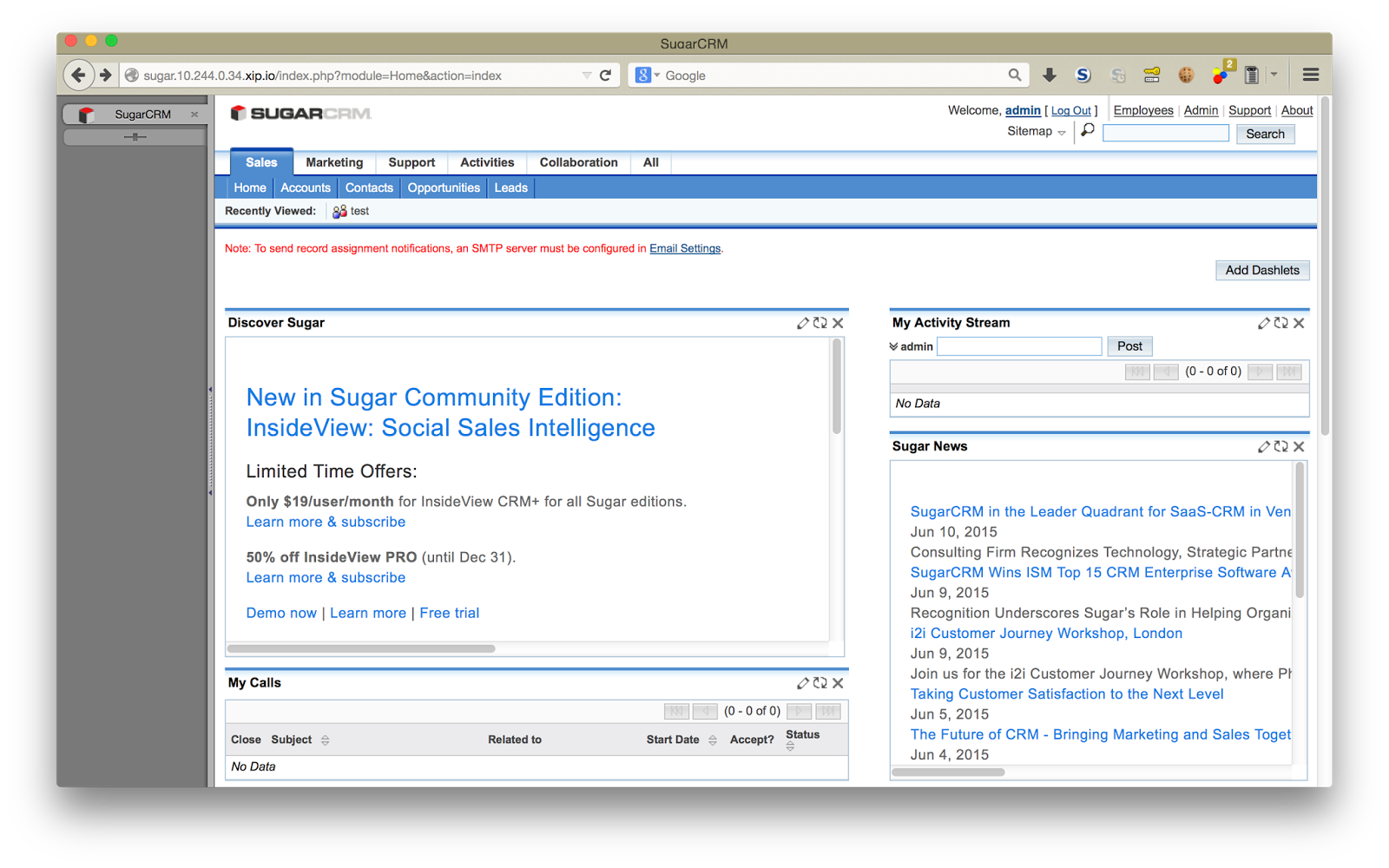Screen dimensions: 1389x868
Task: Focus the header search input field
Action: point(1166,133)
